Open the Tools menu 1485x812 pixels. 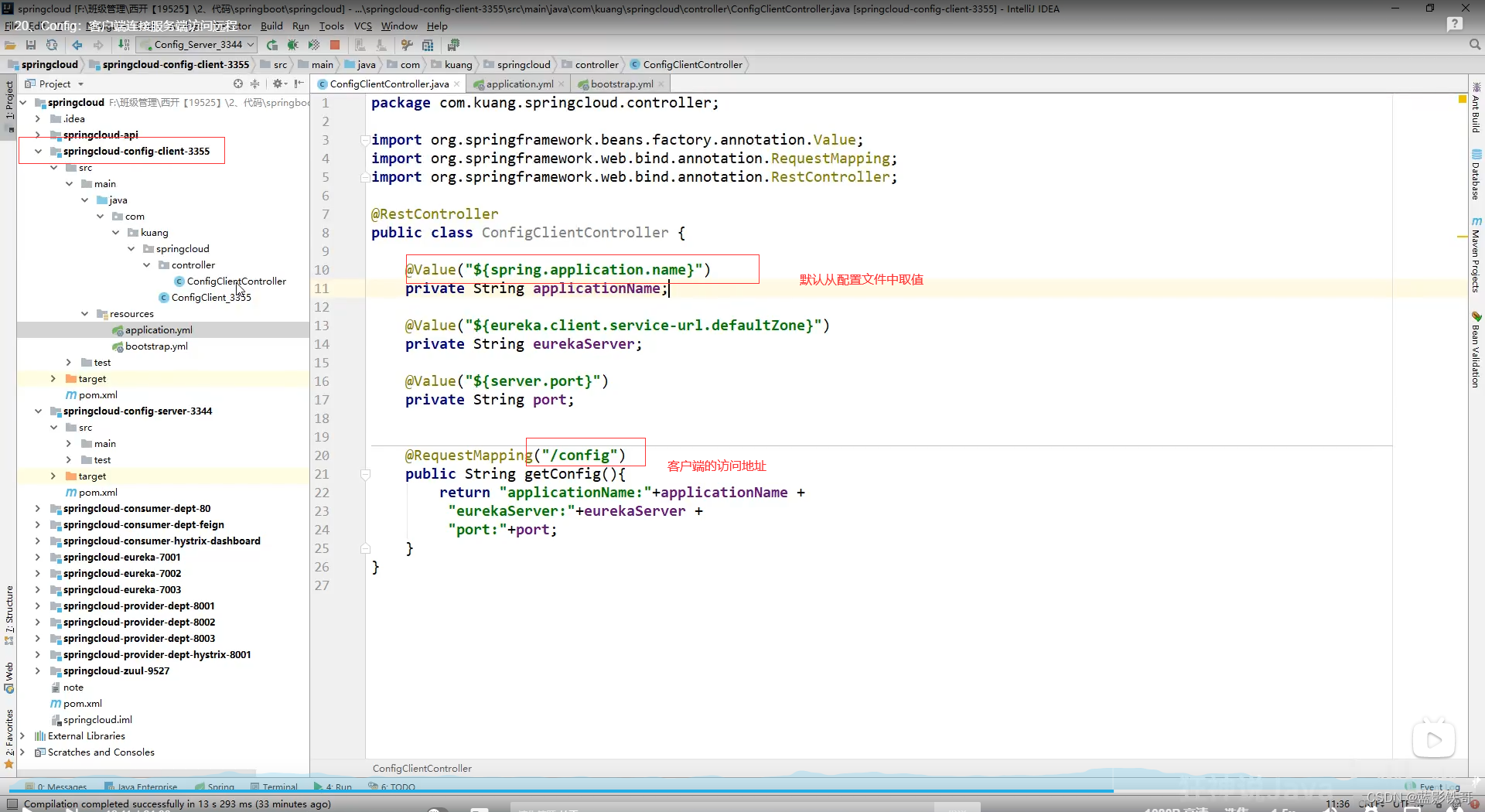pyautogui.click(x=332, y=26)
